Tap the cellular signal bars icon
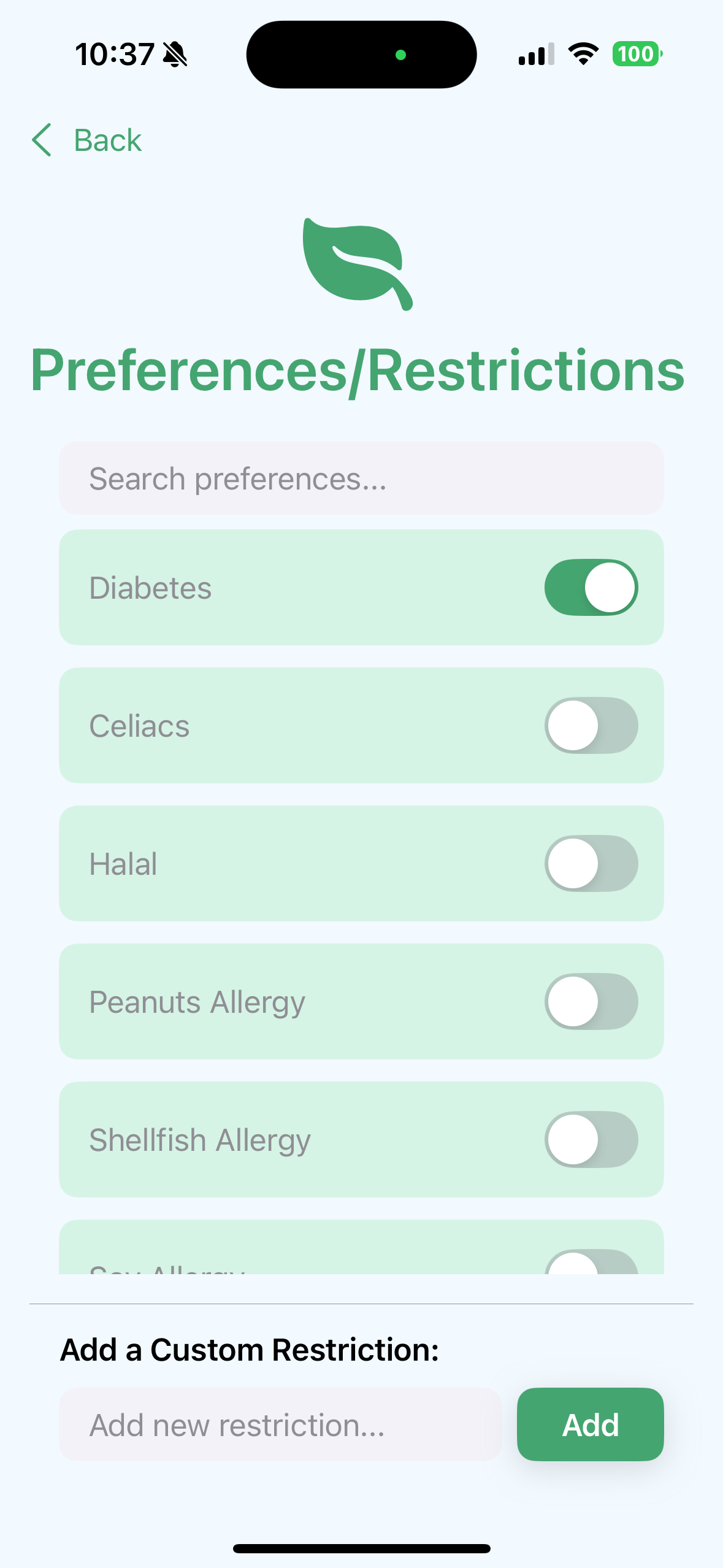Screen dimensions: 723x1568 [x=537, y=54]
